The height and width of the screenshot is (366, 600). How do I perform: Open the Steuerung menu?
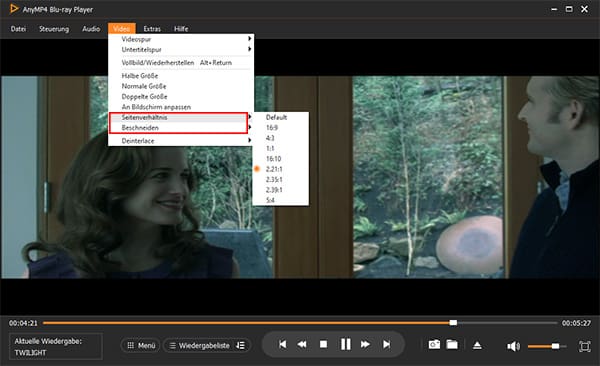(54, 29)
